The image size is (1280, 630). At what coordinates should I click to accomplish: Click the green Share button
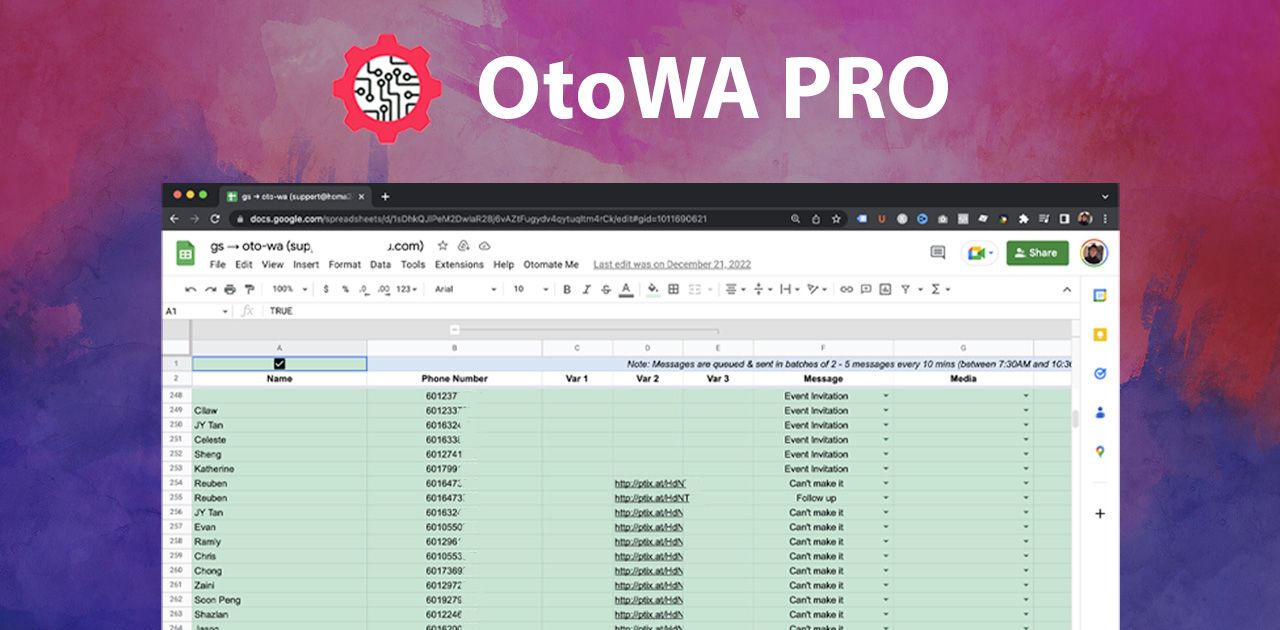[1037, 253]
